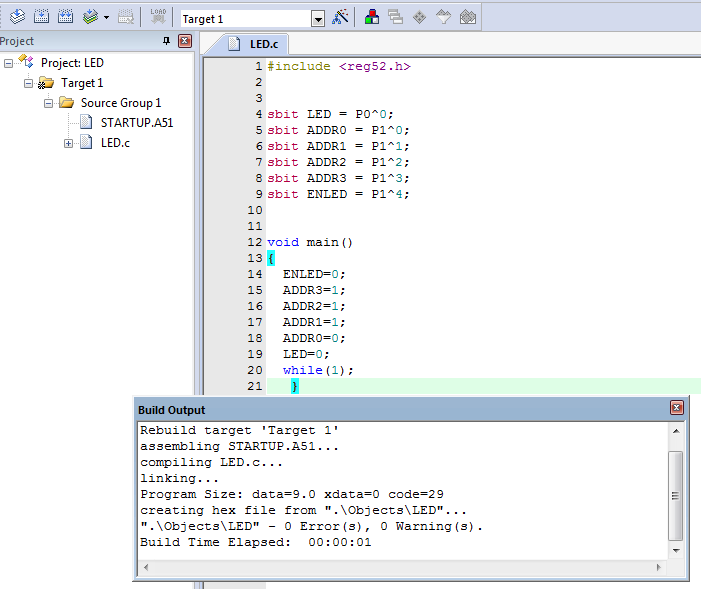Click the Pack Installer icon
Viewport: 701px width, 589px height.
click(468, 17)
